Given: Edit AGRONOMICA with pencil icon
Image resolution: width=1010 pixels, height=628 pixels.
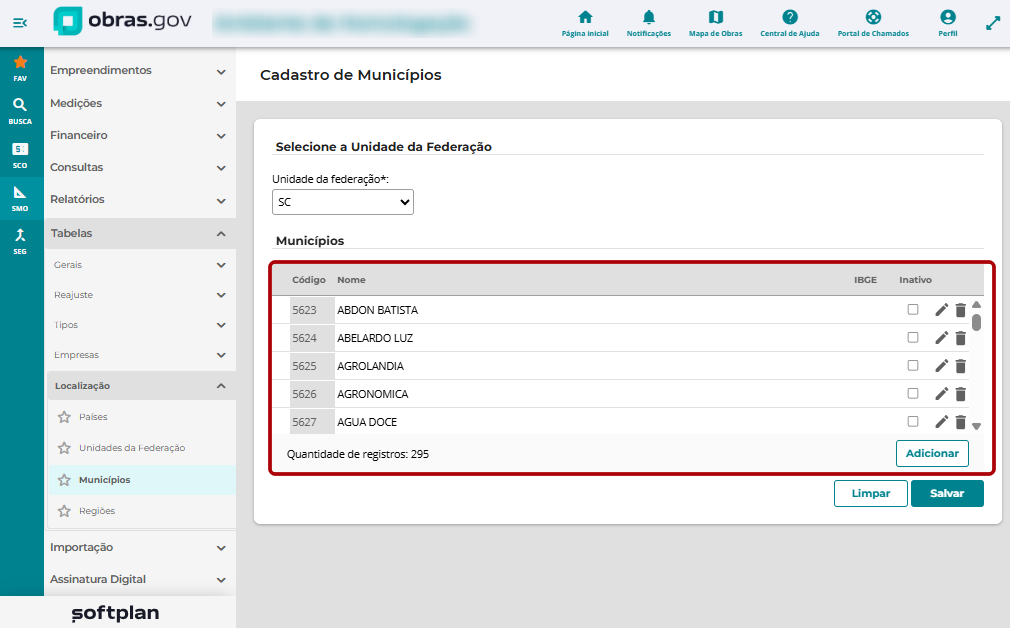Looking at the screenshot, I should (x=941, y=394).
